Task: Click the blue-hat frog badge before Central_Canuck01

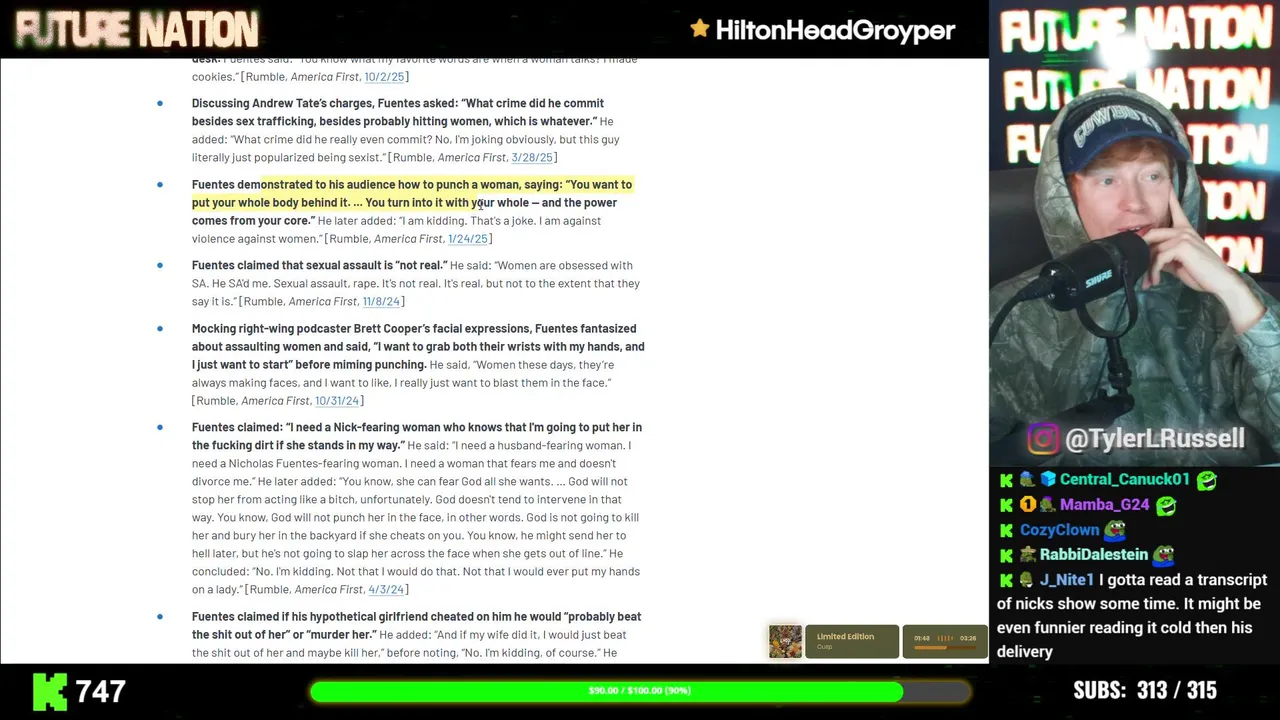Action: pyautogui.click(x=1028, y=480)
